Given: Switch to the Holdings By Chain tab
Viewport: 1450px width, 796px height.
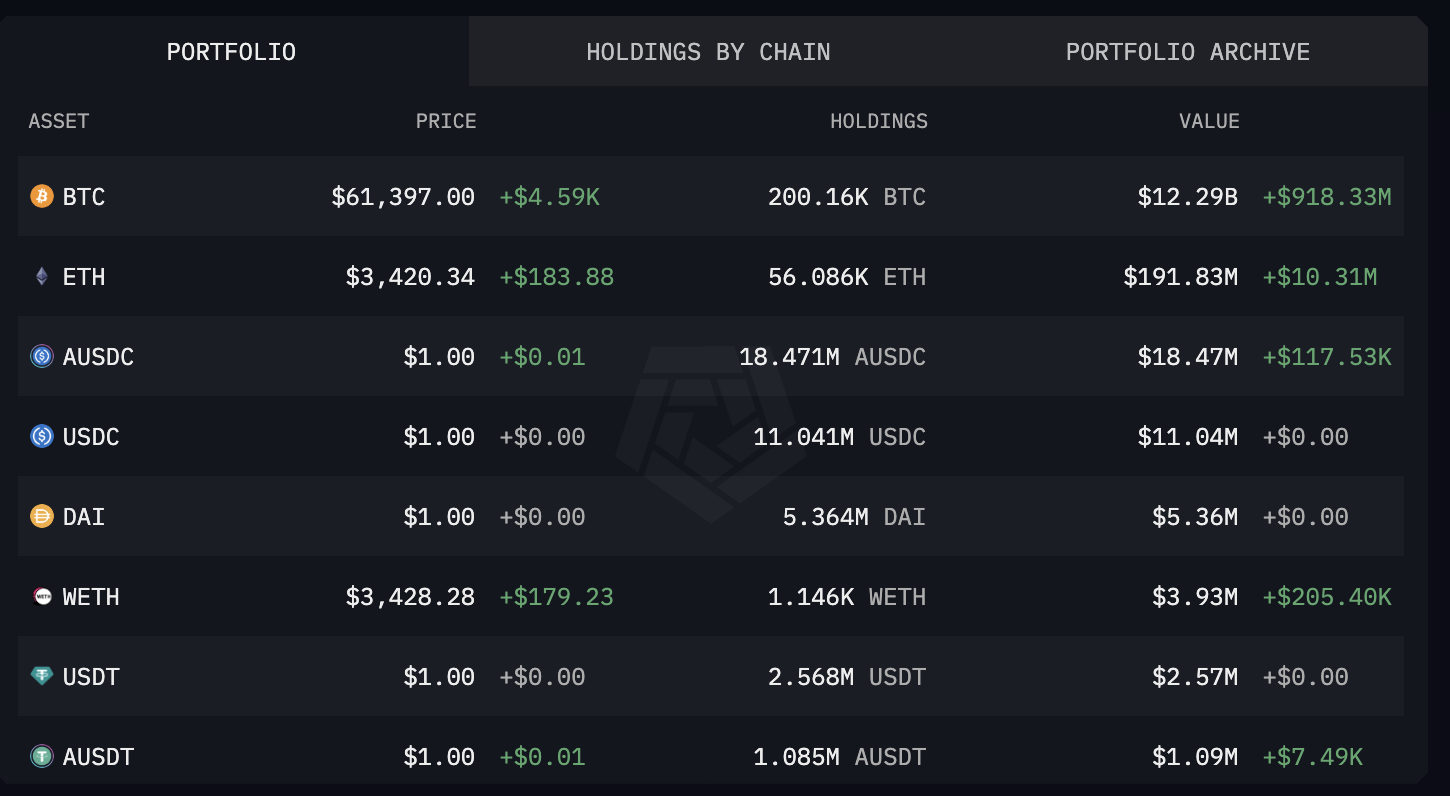Looking at the screenshot, I should [x=708, y=52].
